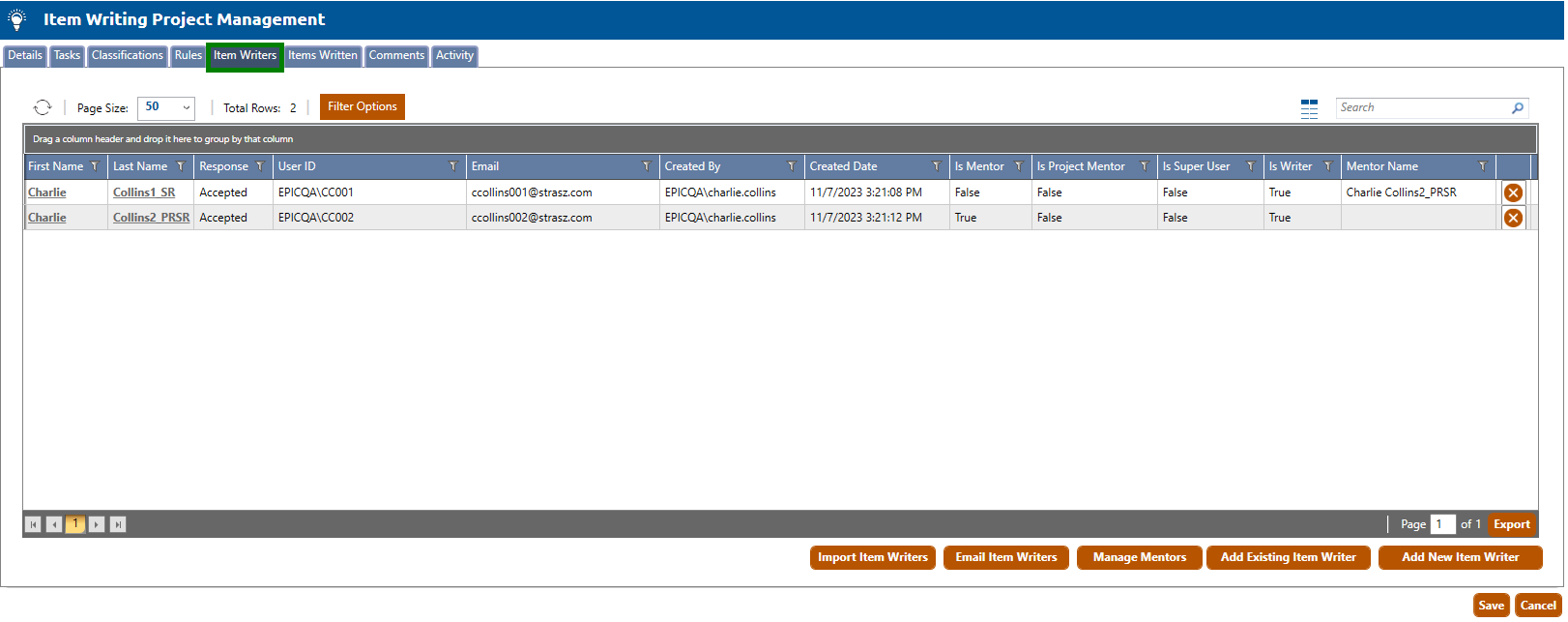1568x622 pixels.
Task: Click the refresh grid icon
Action: [x=43, y=107]
